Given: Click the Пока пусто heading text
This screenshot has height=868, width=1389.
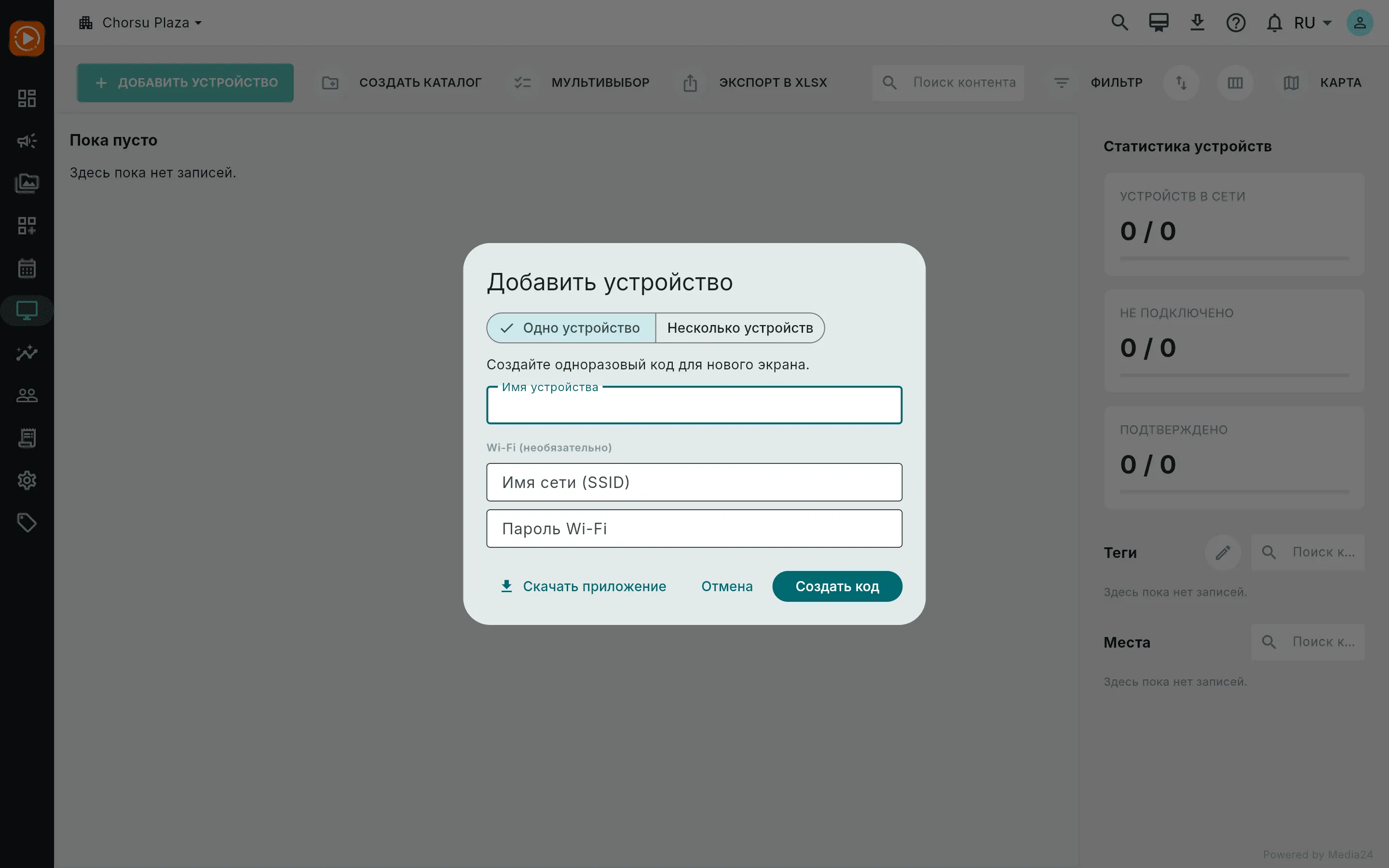Looking at the screenshot, I should (x=114, y=140).
